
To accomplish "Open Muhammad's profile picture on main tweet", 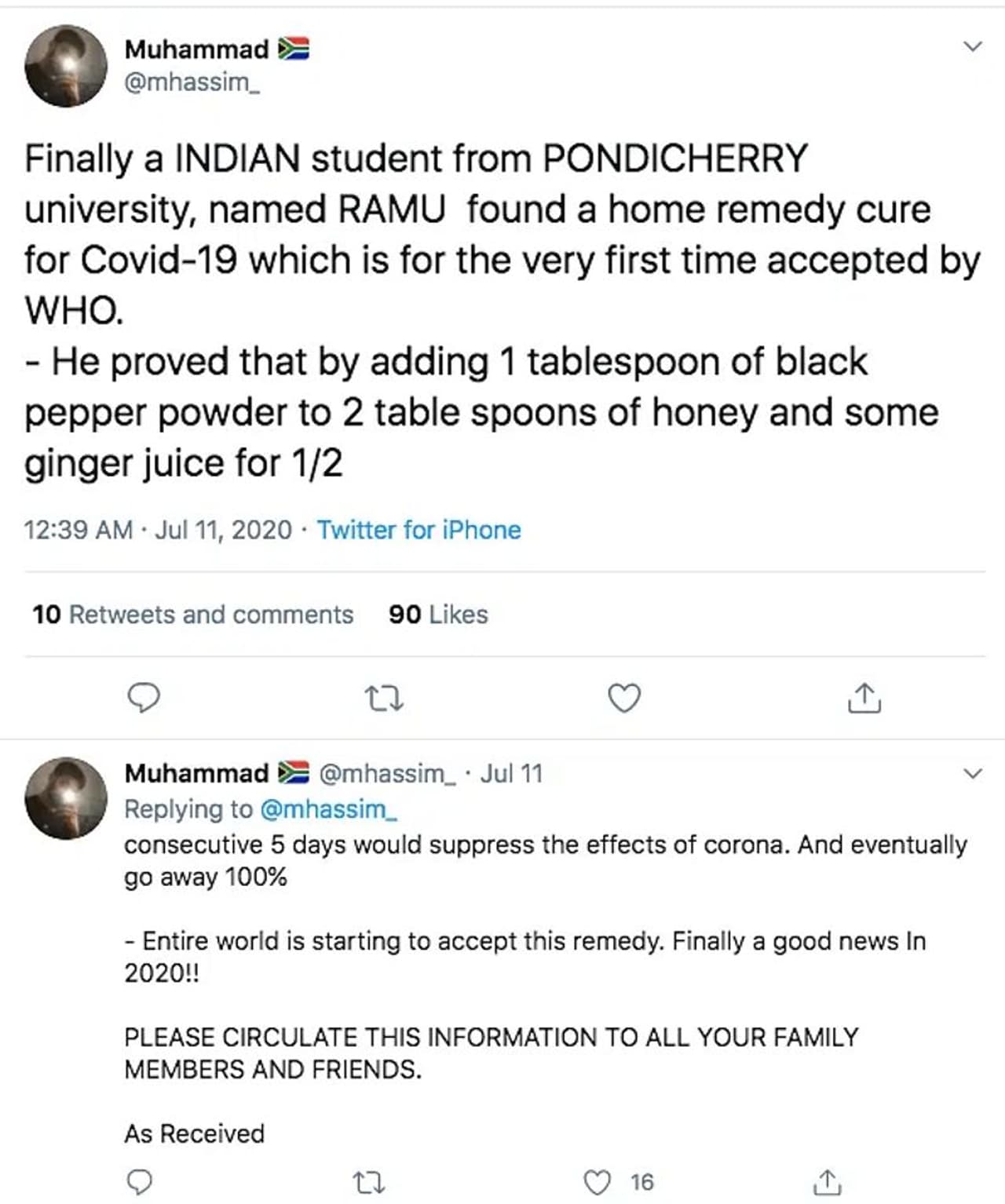I will click(66, 66).
